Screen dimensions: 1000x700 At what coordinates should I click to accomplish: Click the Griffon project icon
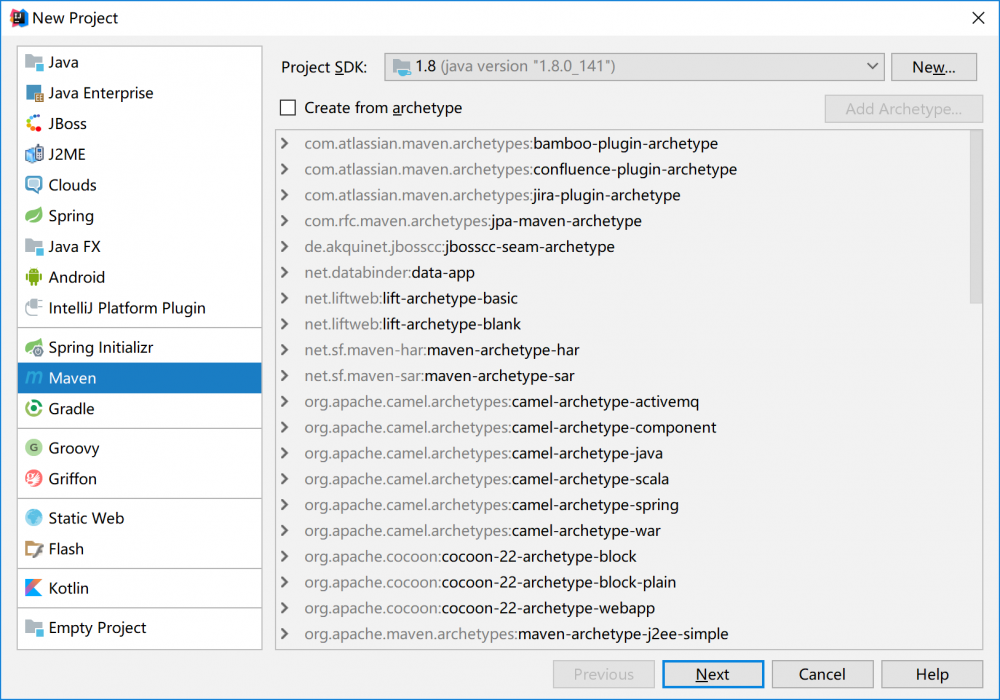tap(33, 479)
